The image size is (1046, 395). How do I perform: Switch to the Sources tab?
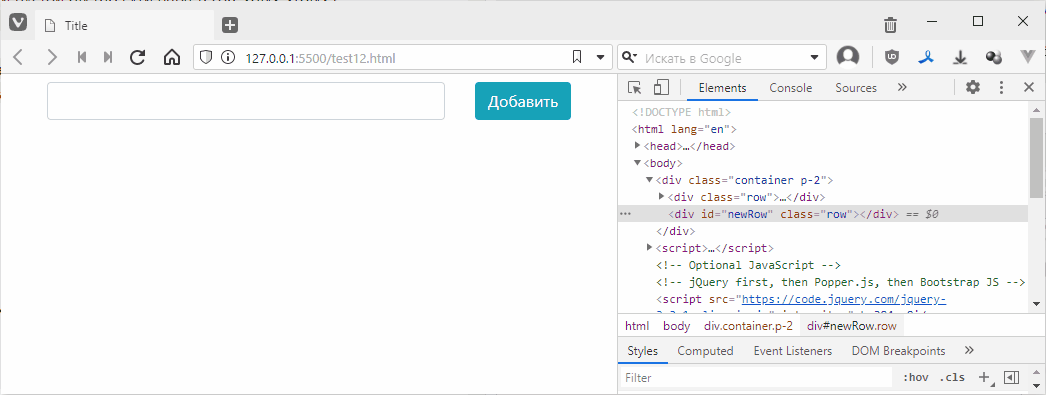click(x=856, y=88)
